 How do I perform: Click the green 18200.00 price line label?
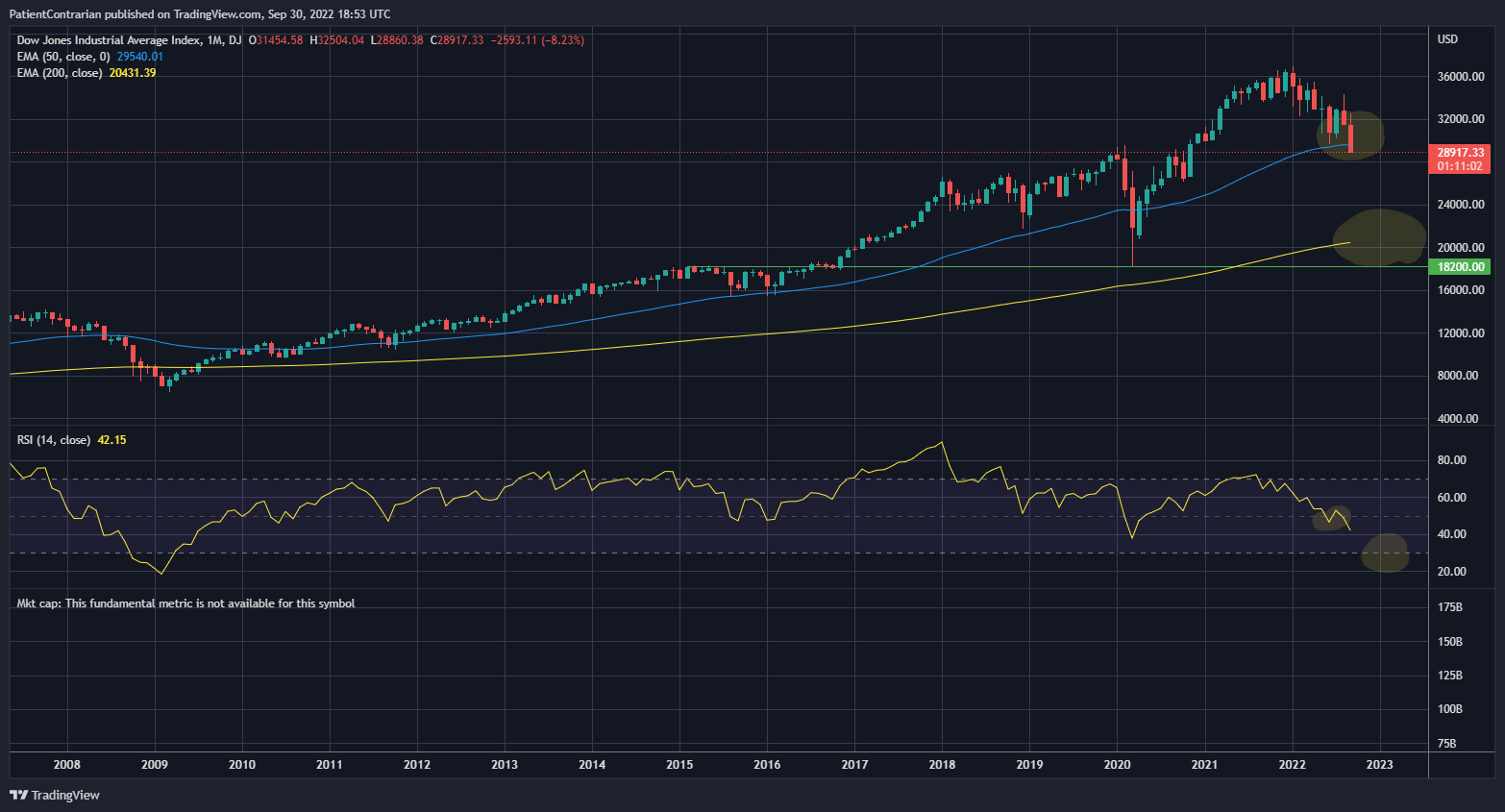pyautogui.click(x=1461, y=267)
